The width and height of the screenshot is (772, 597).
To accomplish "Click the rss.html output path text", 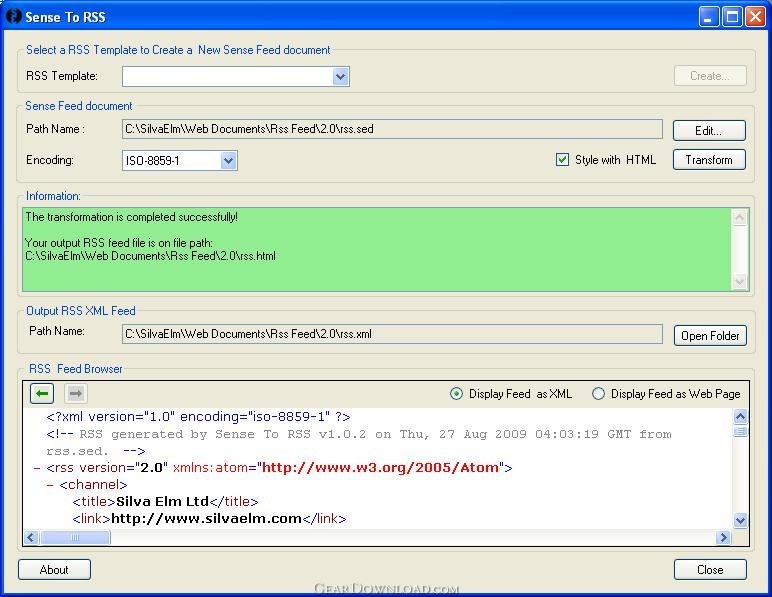I will [150, 256].
